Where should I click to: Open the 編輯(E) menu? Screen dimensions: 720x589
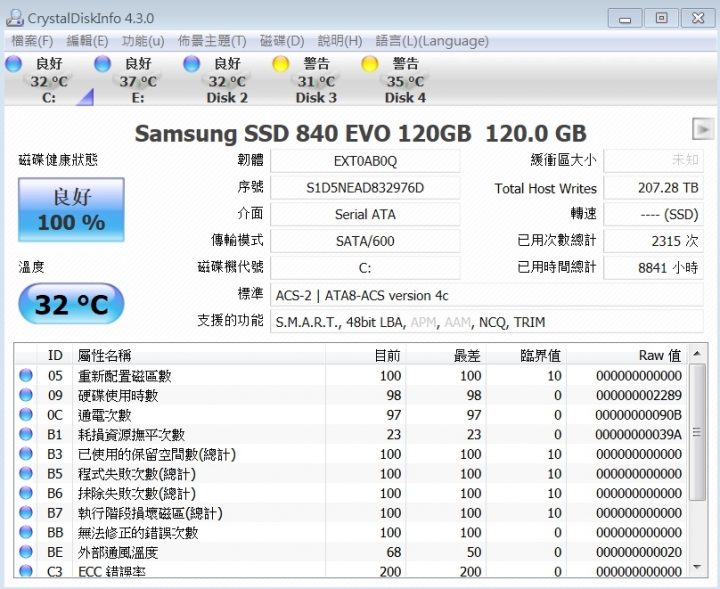point(87,41)
